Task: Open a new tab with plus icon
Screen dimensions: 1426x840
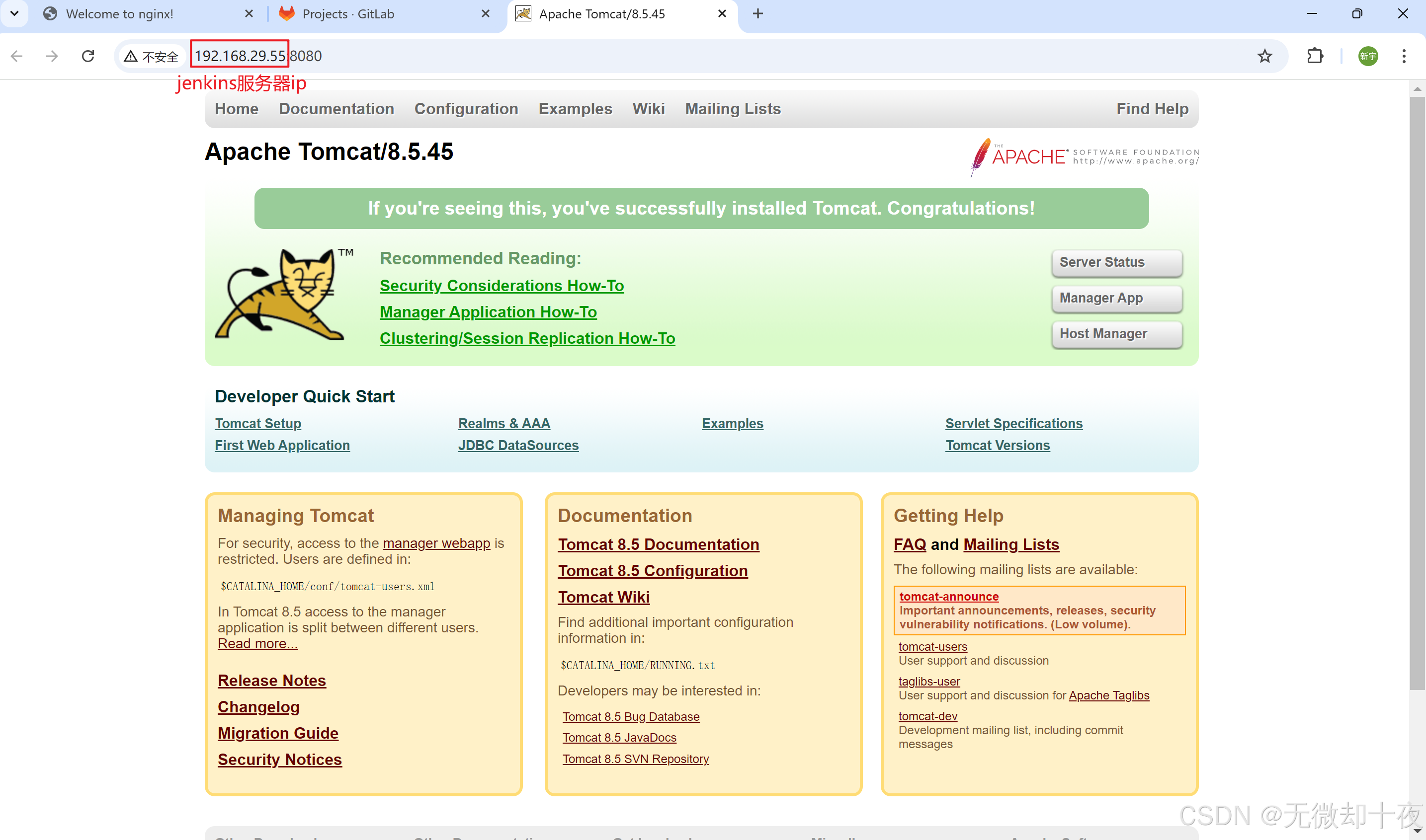Action: coord(758,13)
